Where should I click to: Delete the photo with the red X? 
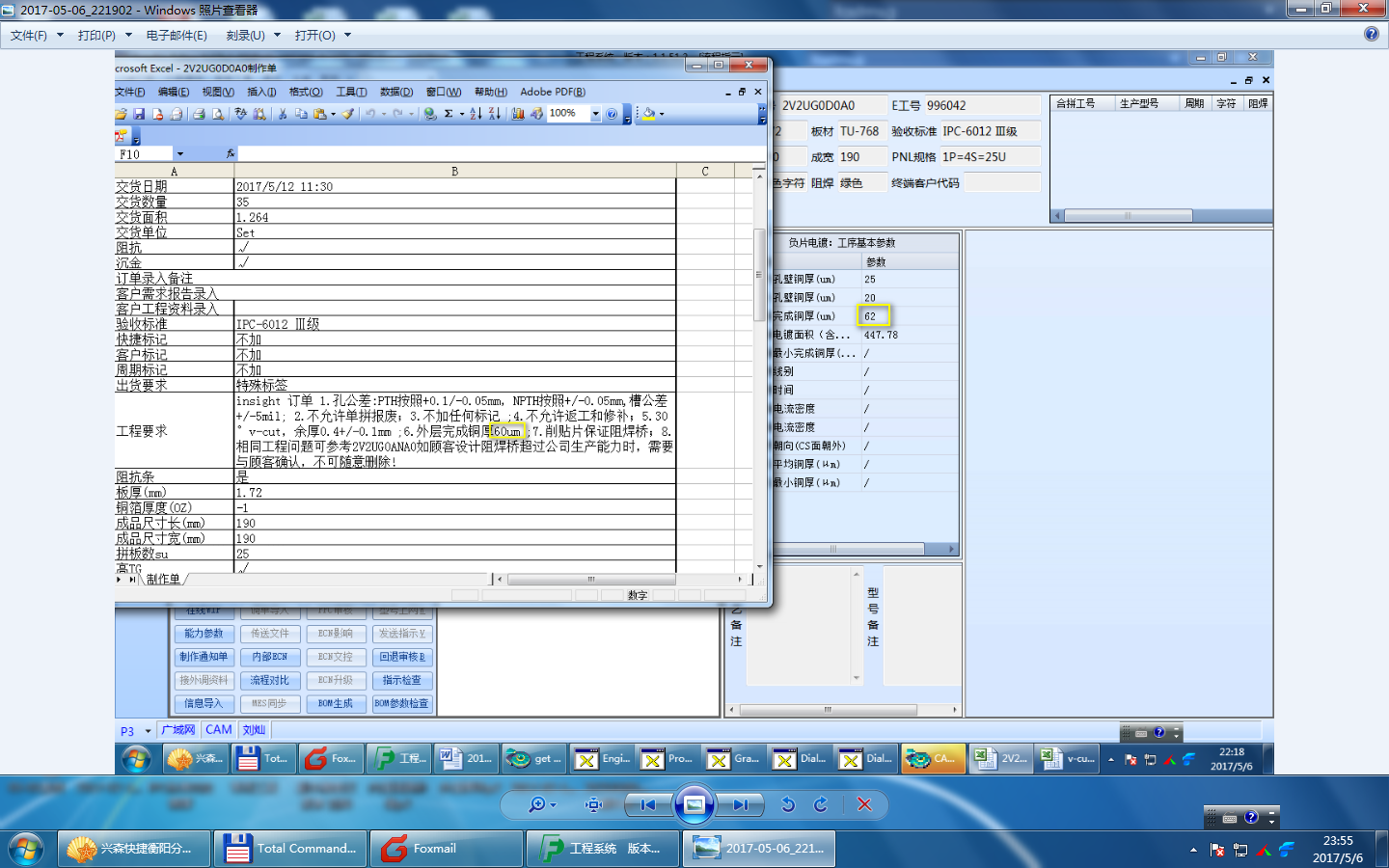click(x=864, y=804)
